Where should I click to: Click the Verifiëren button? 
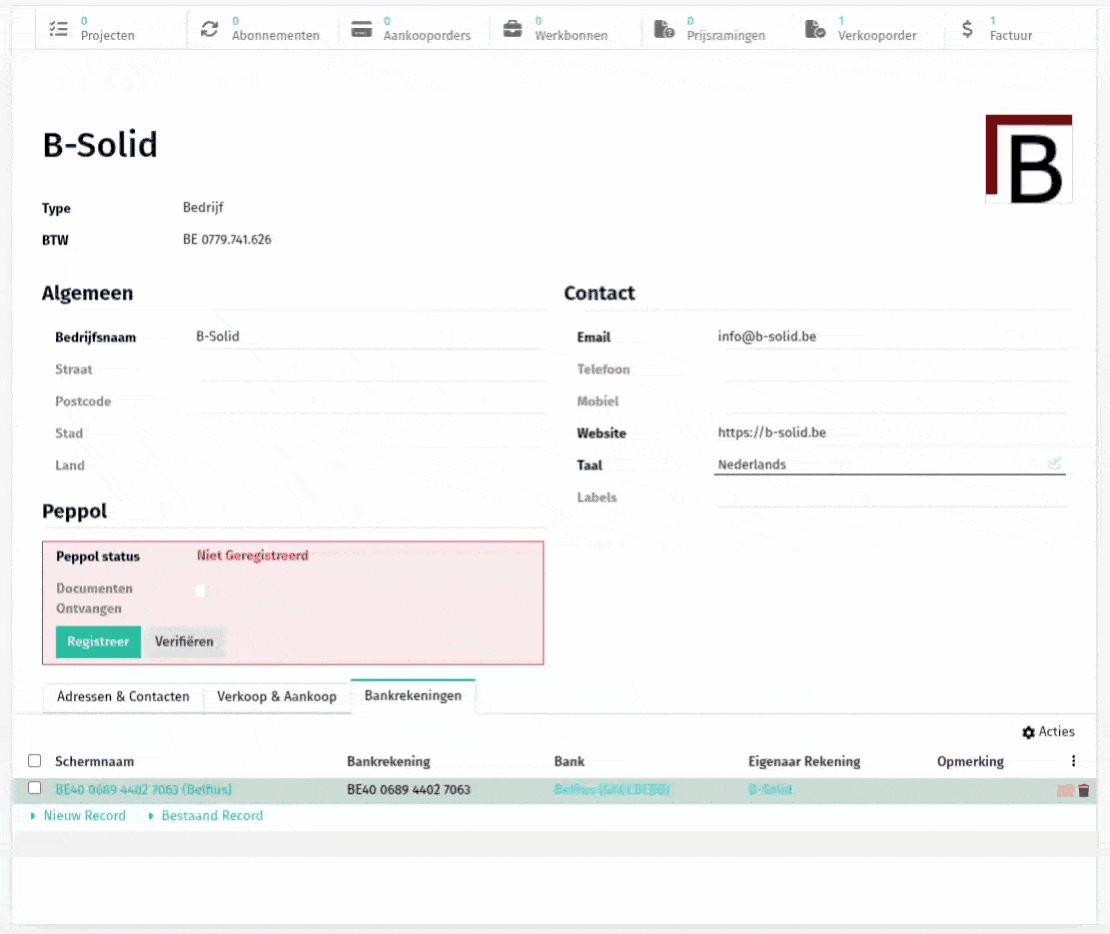184,642
